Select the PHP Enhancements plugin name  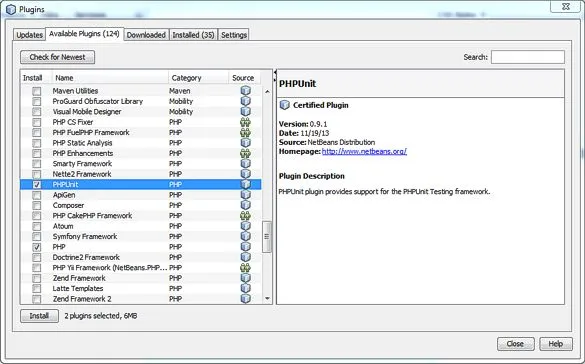pyautogui.click(x=83, y=153)
